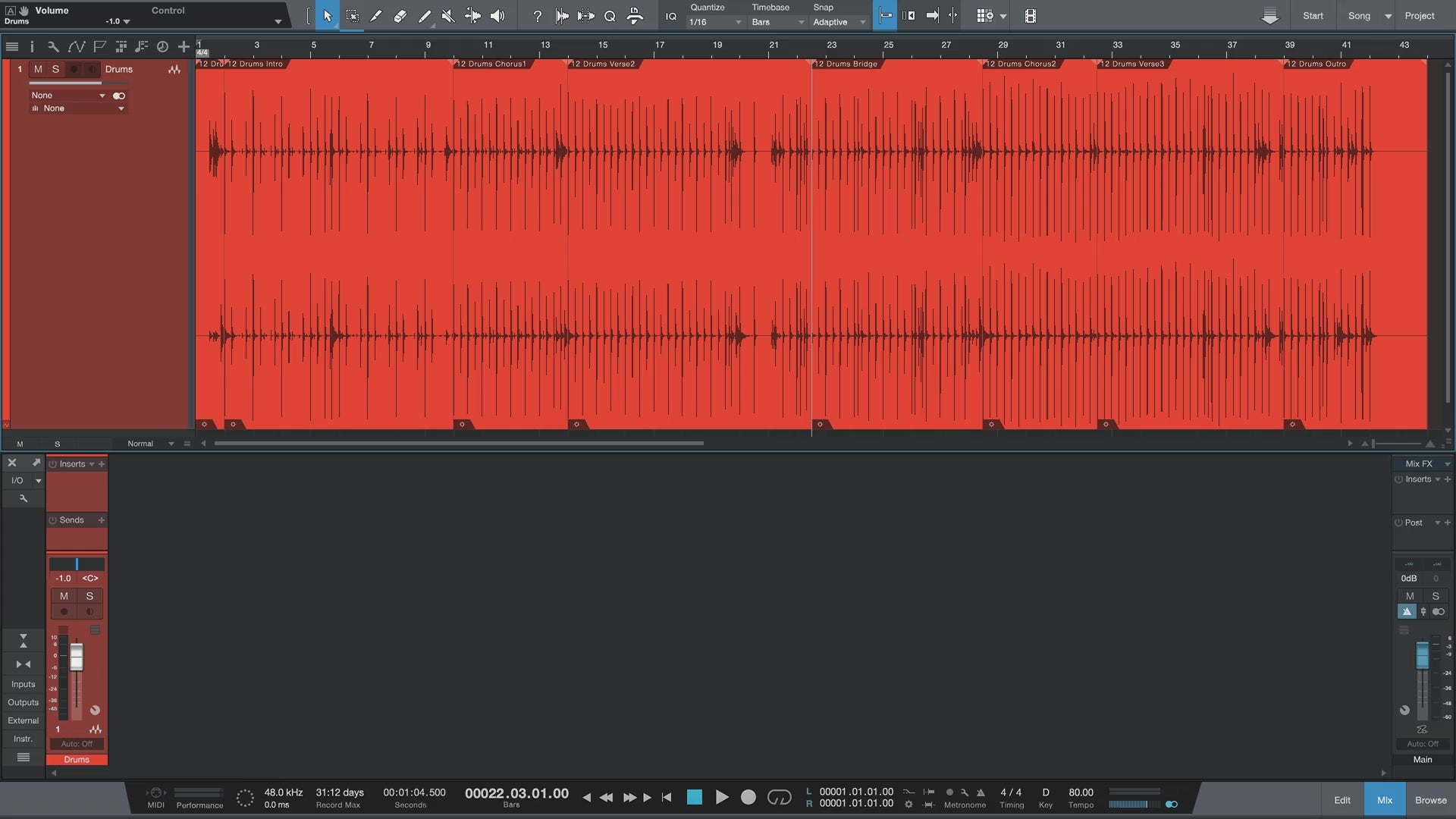Select the Mute tool

[448, 15]
